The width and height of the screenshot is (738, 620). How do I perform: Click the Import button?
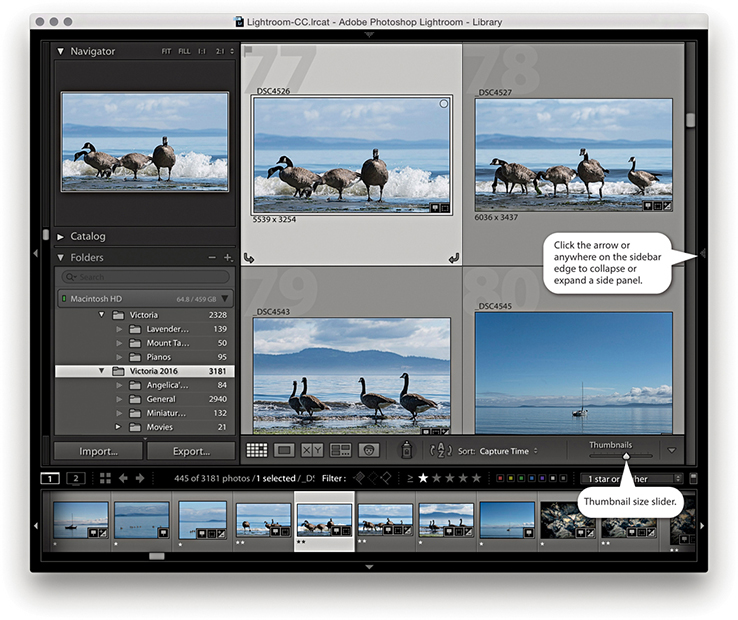pos(99,451)
